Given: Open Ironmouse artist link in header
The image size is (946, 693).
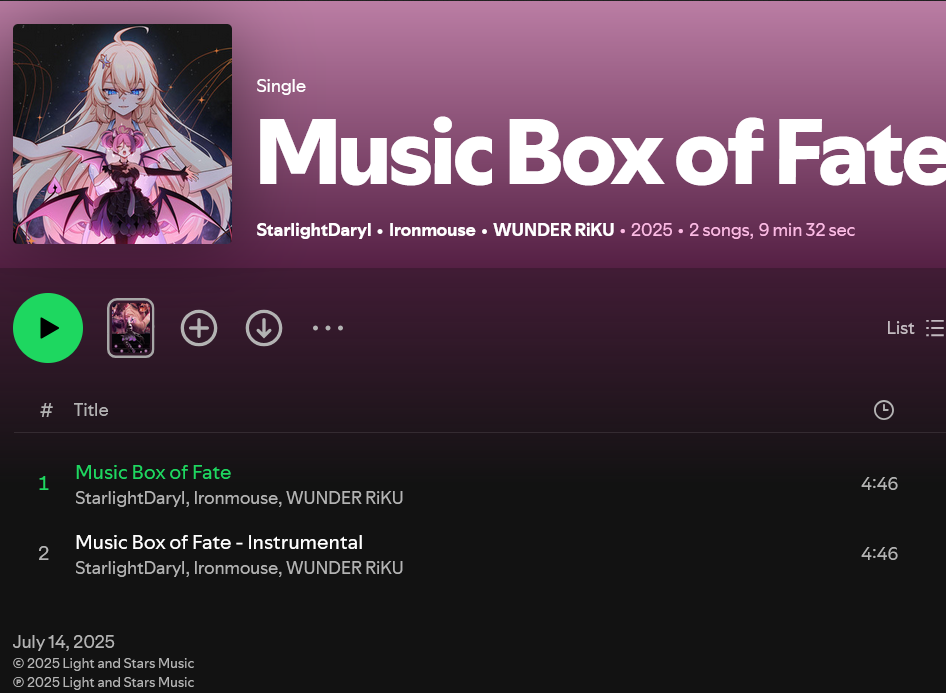Looking at the screenshot, I should [432, 230].
